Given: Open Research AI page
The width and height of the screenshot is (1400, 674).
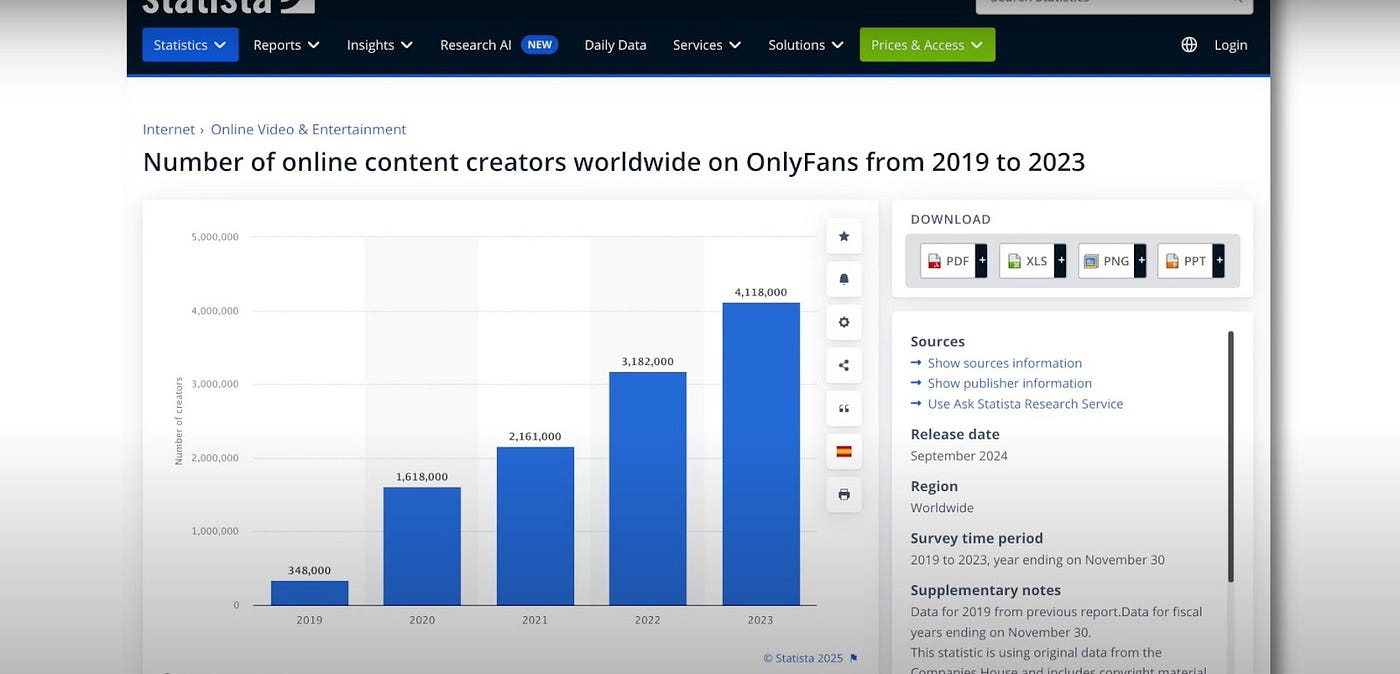Looking at the screenshot, I should [x=476, y=45].
